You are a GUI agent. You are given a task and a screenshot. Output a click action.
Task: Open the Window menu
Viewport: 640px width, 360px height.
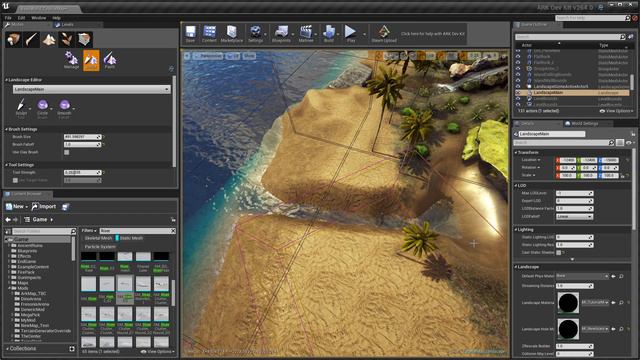point(39,18)
